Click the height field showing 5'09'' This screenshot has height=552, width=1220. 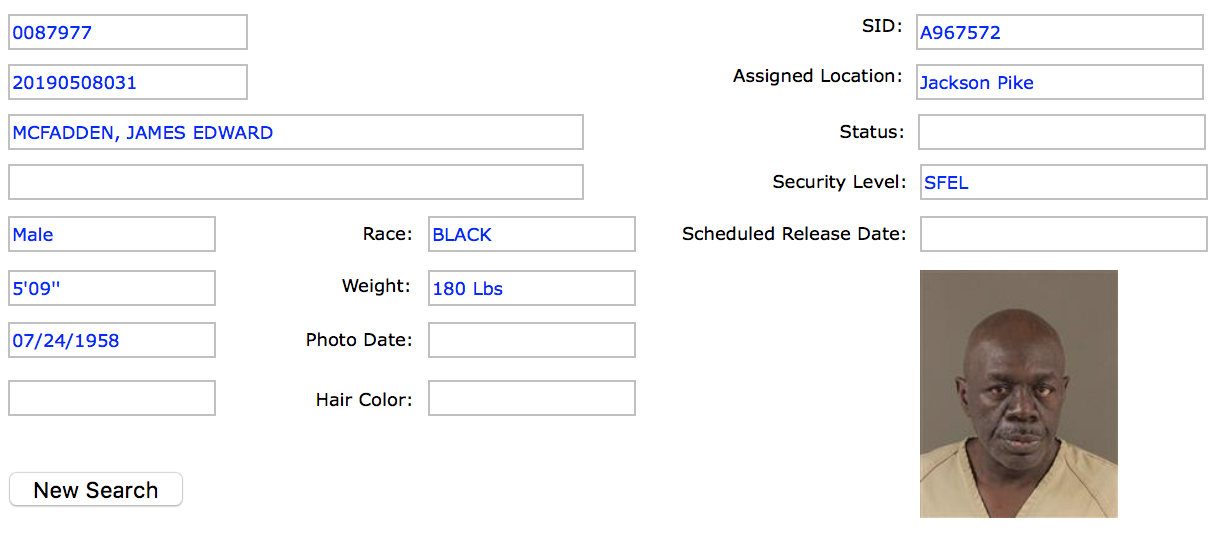(x=112, y=288)
